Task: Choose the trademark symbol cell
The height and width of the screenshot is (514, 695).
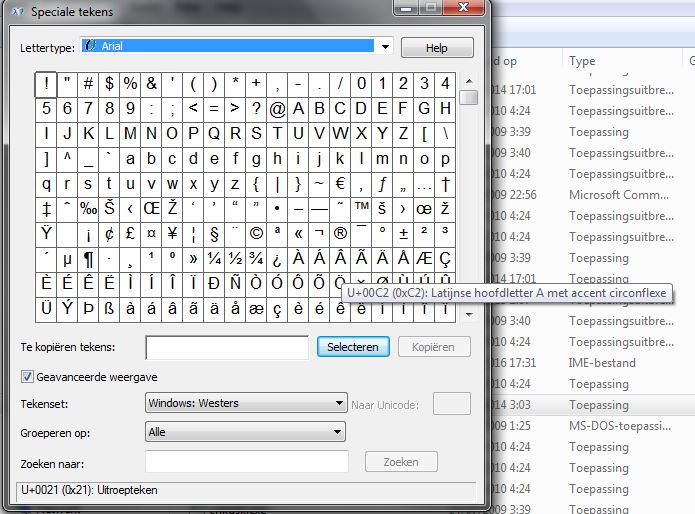Action: (x=361, y=209)
